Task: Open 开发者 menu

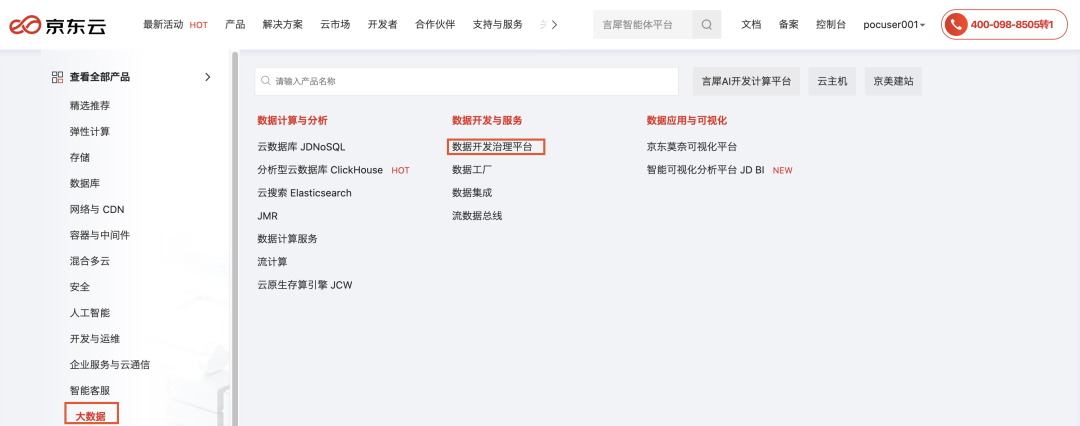Action: (382, 25)
